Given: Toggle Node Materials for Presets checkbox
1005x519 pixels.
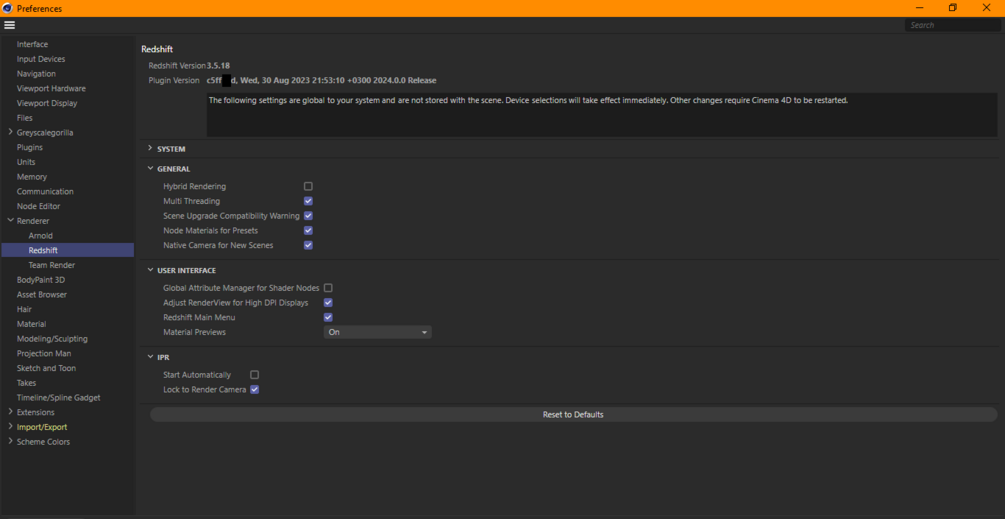Looking at the screenshot, I should (x=308, y=231).
